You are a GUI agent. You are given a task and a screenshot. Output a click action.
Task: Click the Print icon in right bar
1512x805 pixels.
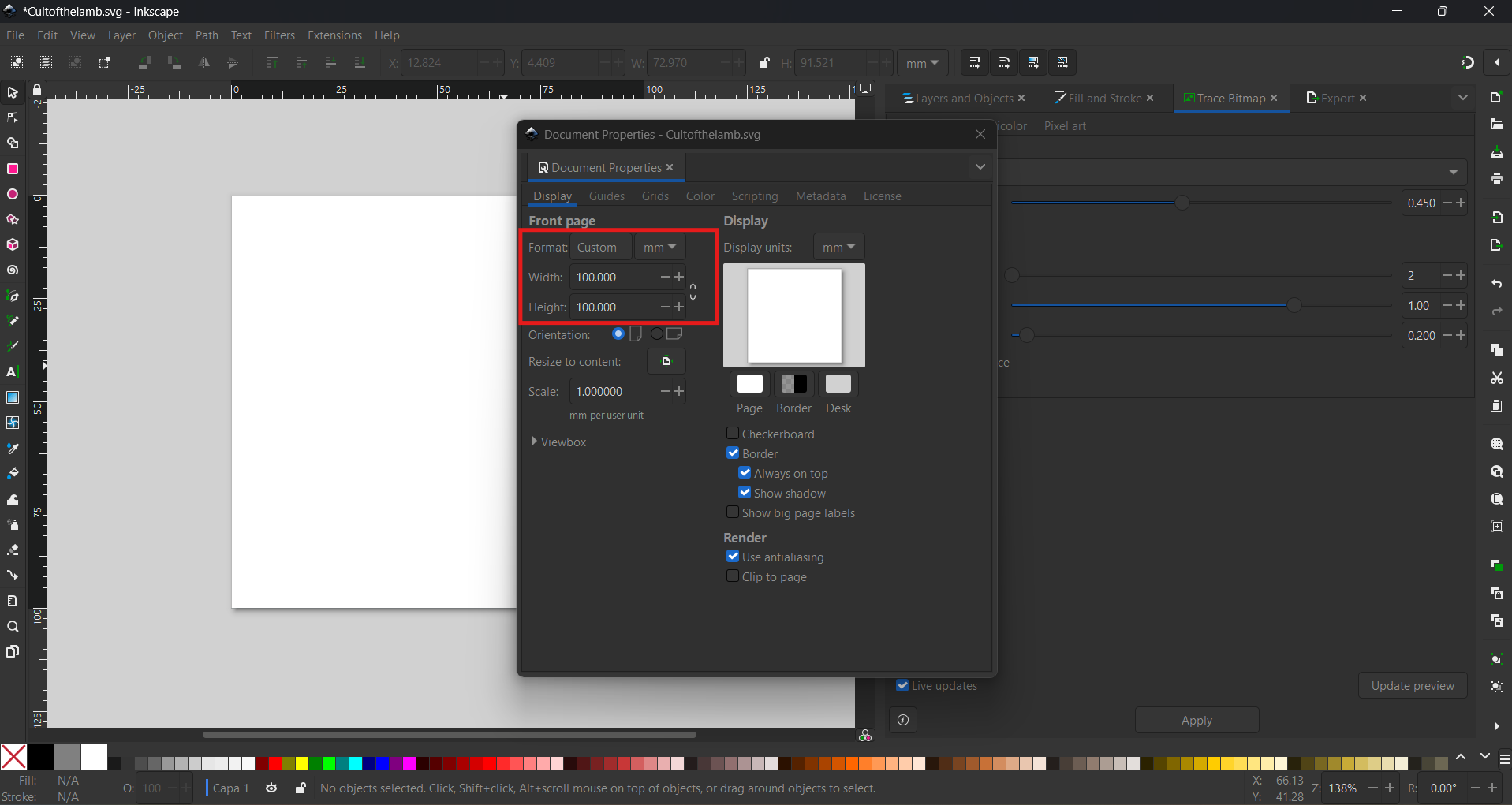(x=1496, y=179)
